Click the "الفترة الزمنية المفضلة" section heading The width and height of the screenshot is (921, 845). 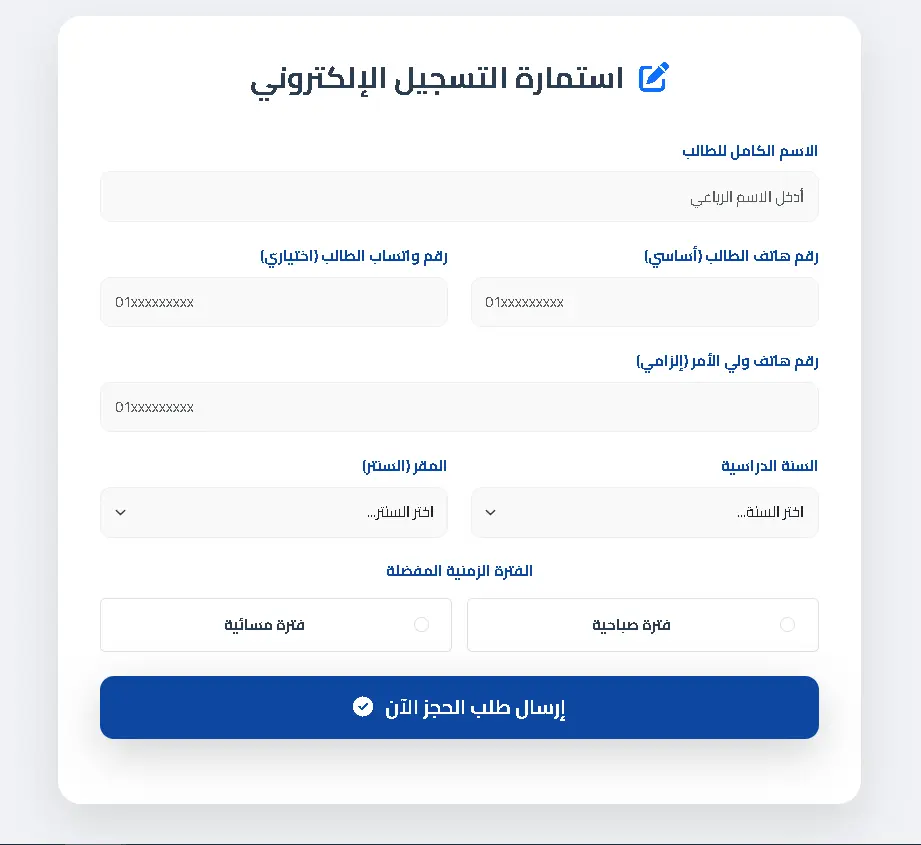pyautogui.click(x=459, y=570)
